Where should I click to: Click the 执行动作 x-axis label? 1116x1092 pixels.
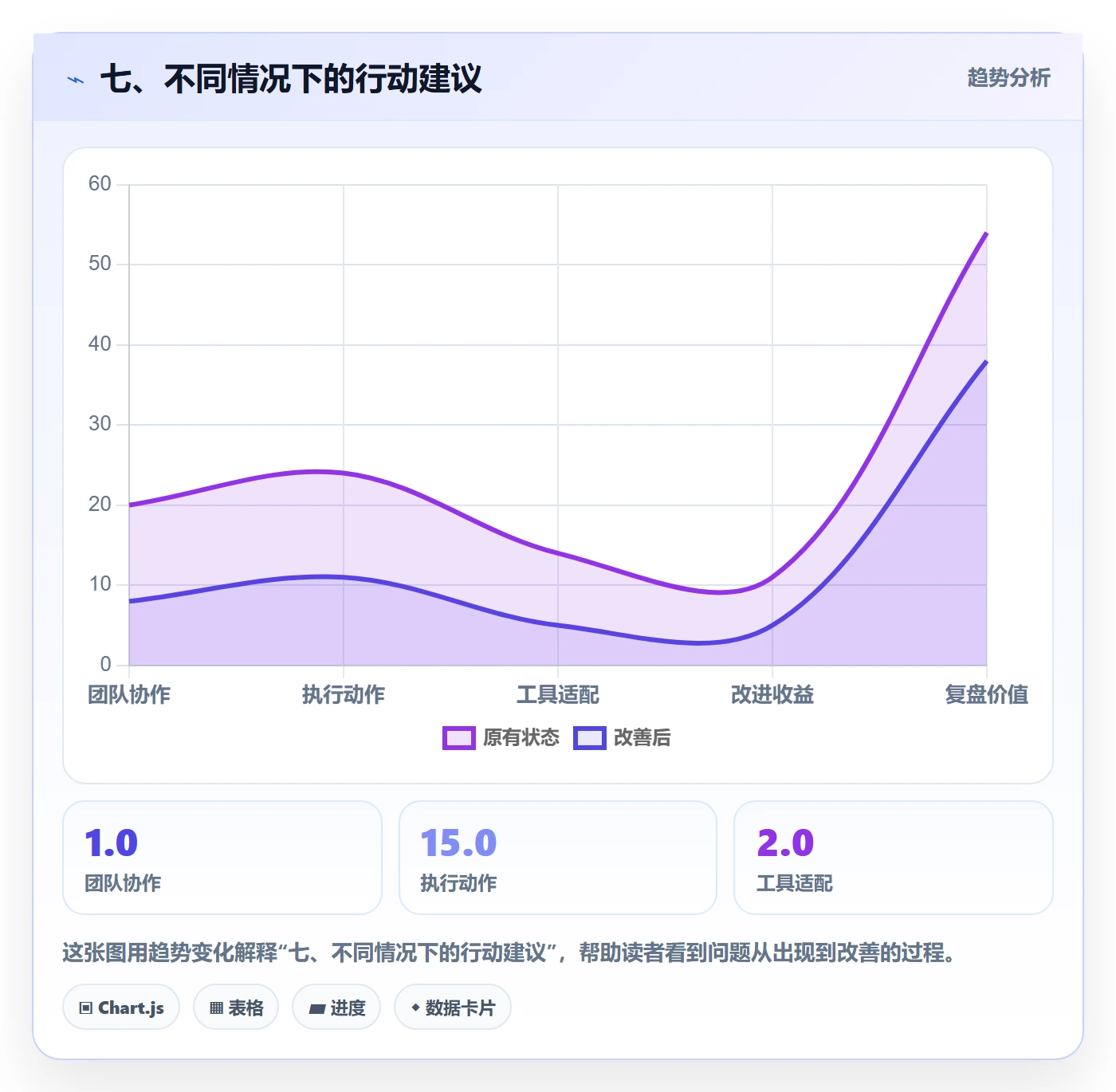(x=344, y=695)
